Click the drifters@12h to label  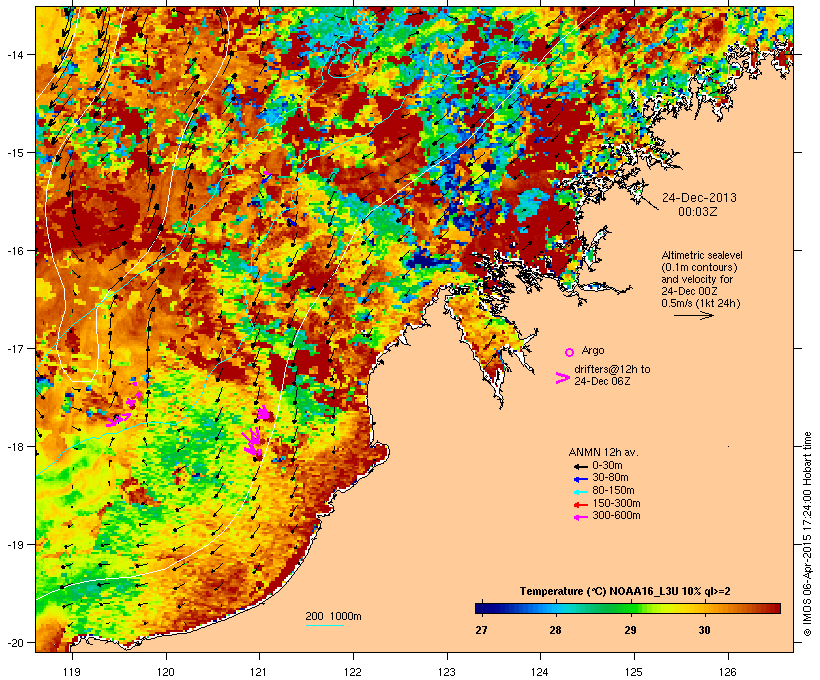[x=612, y=369]
